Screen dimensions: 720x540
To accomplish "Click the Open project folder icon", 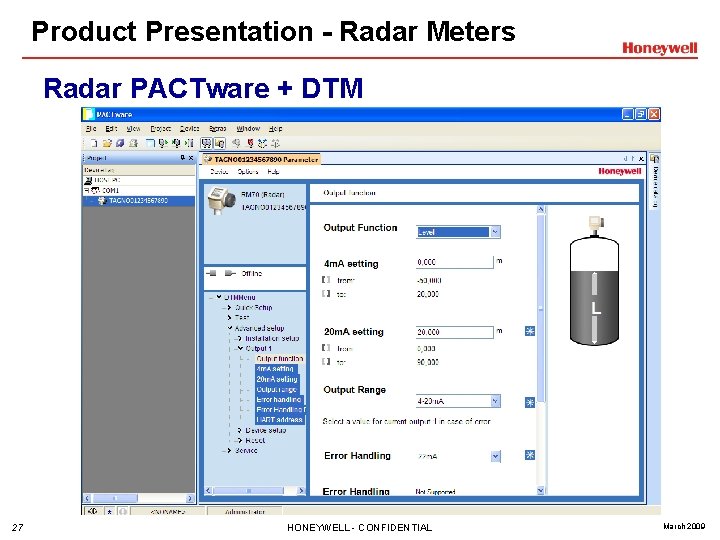I will 107,143.
